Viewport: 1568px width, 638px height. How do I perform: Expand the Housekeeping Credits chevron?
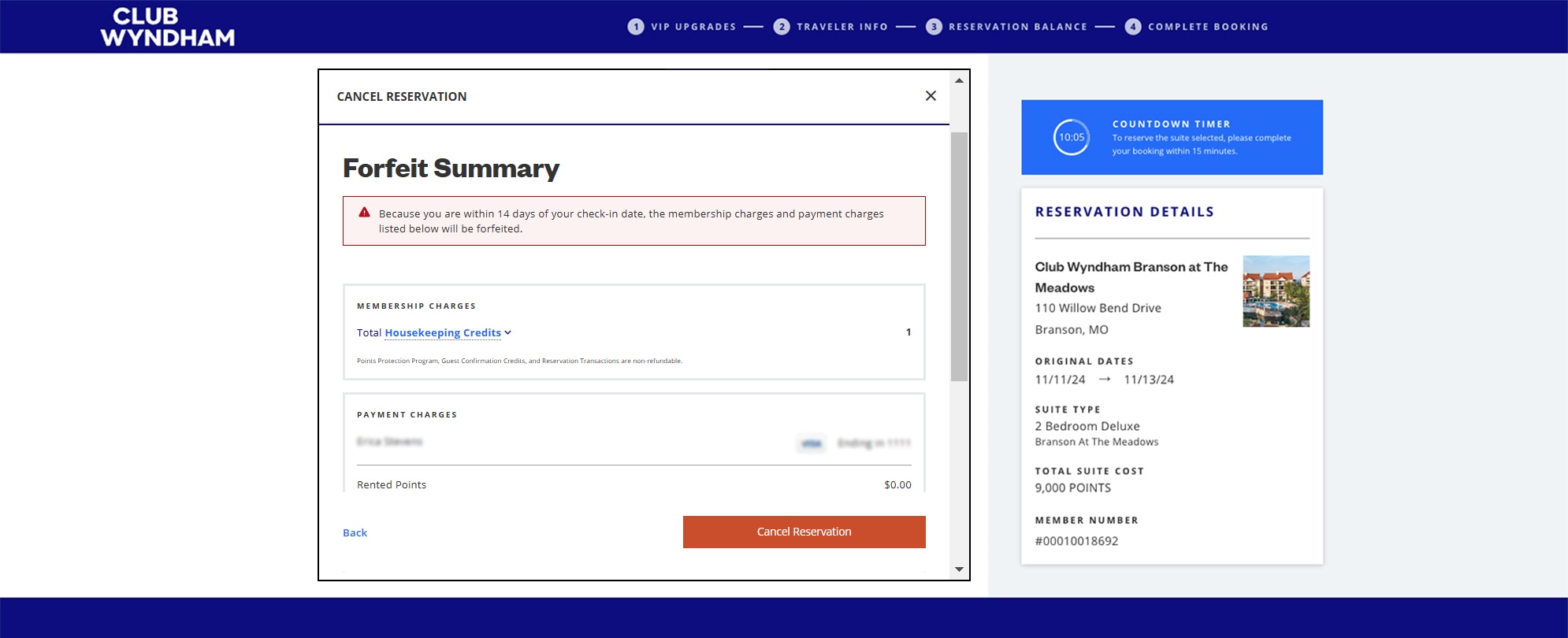coord(508,332)
